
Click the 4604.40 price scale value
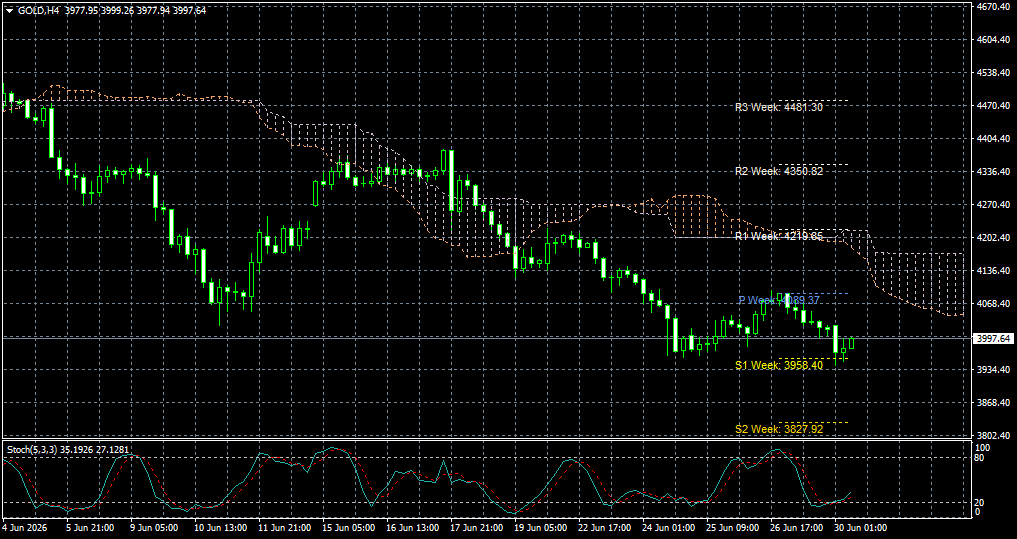(993, 40)
